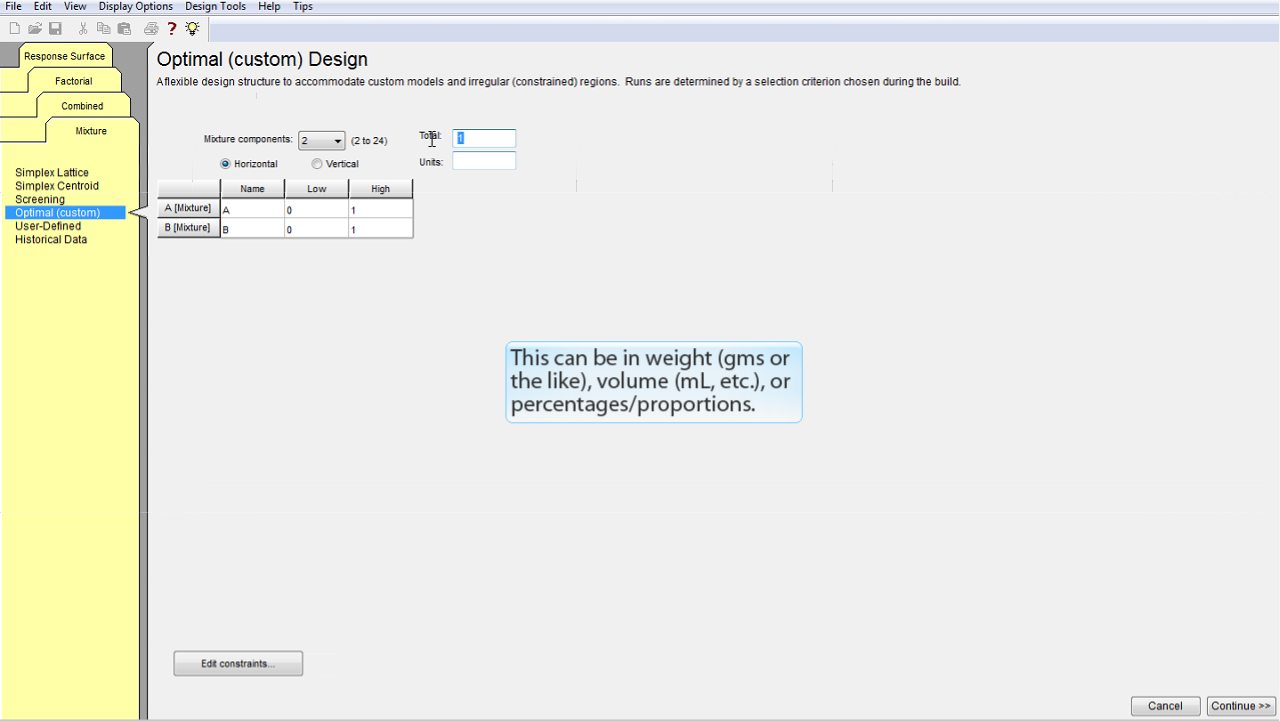Select Simplex Lattice design
The height and width of the screenshot is (721, 1280).
click(x=52, y=173)
